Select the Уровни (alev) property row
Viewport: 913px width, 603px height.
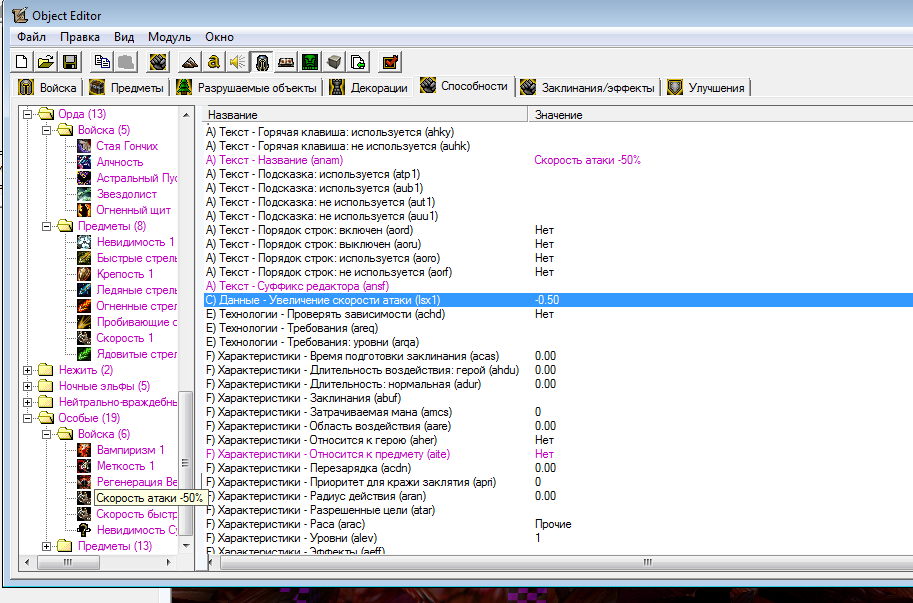558,538
